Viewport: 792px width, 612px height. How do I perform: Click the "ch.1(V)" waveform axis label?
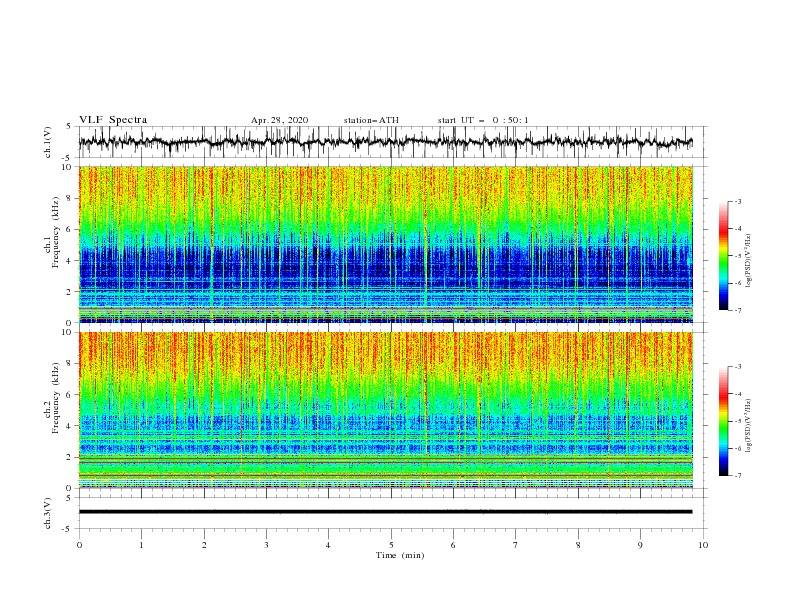(48, 142)
